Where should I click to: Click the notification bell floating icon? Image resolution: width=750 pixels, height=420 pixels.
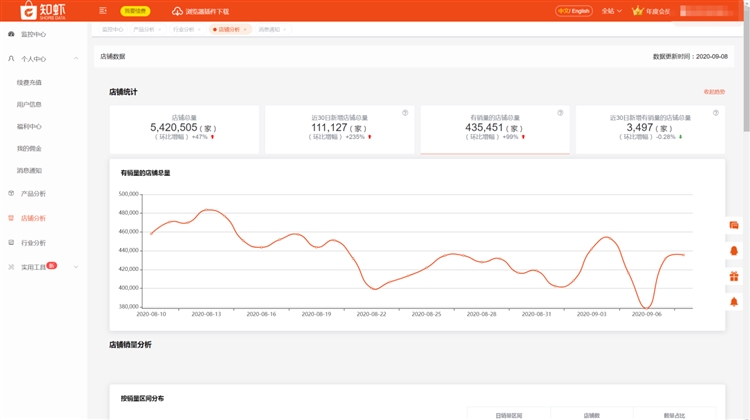point(734,301)
